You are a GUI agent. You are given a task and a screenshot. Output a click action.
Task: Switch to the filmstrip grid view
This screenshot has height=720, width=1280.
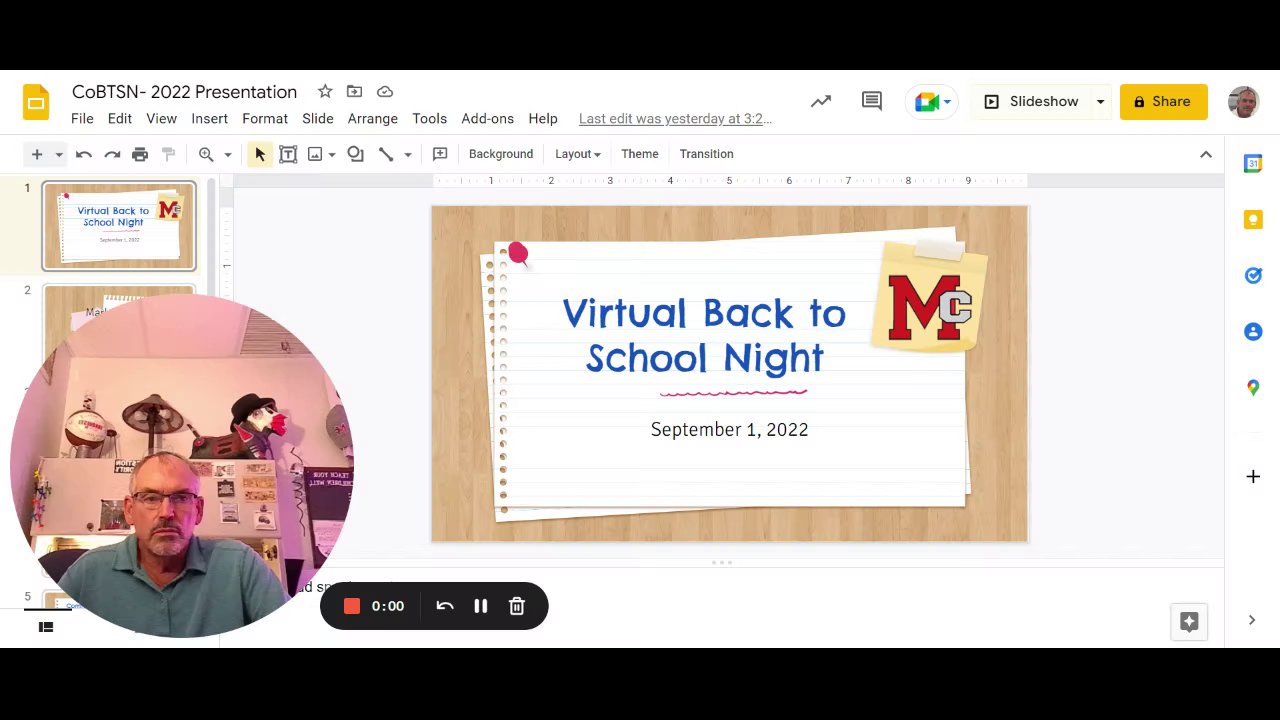[x=45, y=627]
